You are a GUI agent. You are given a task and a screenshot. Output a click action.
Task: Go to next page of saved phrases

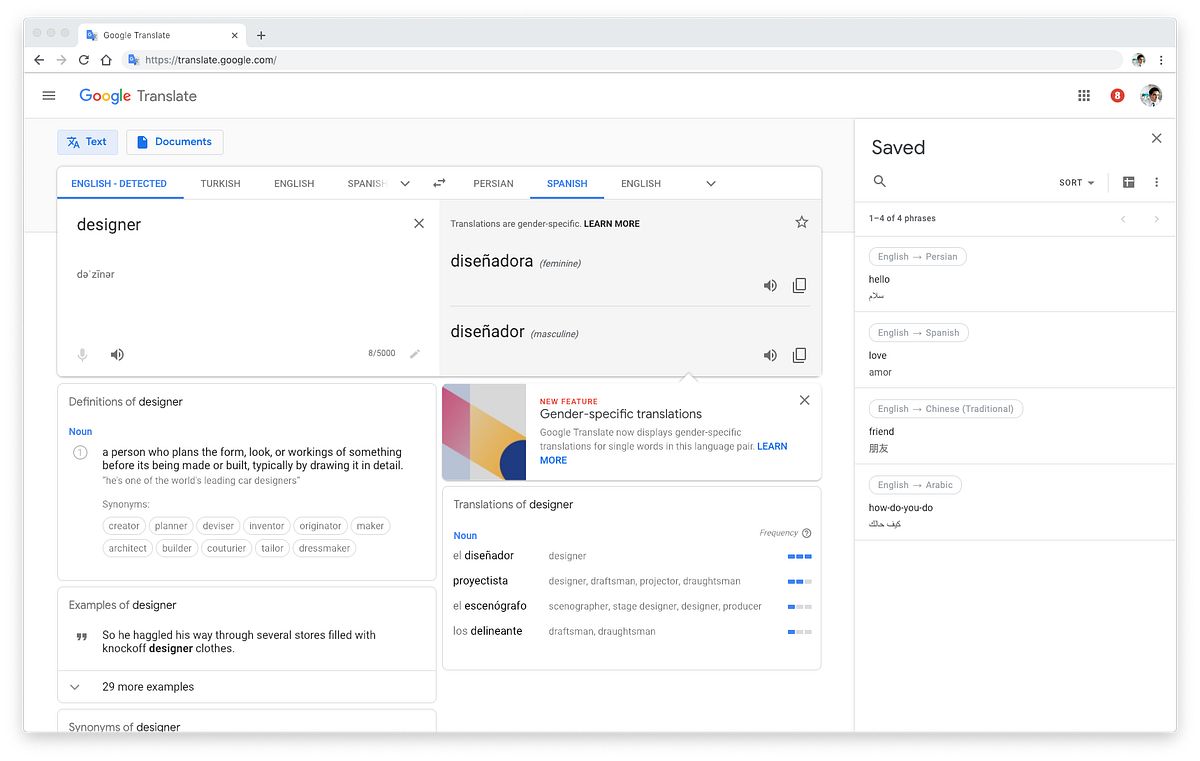1157,219
